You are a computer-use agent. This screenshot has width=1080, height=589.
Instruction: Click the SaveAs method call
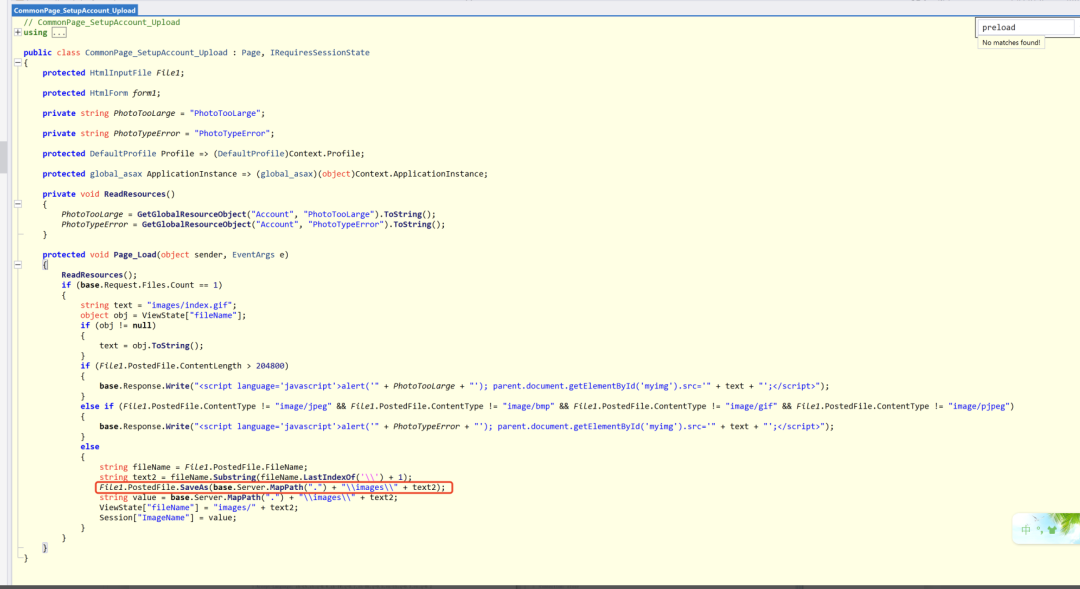tap(194, 487)
